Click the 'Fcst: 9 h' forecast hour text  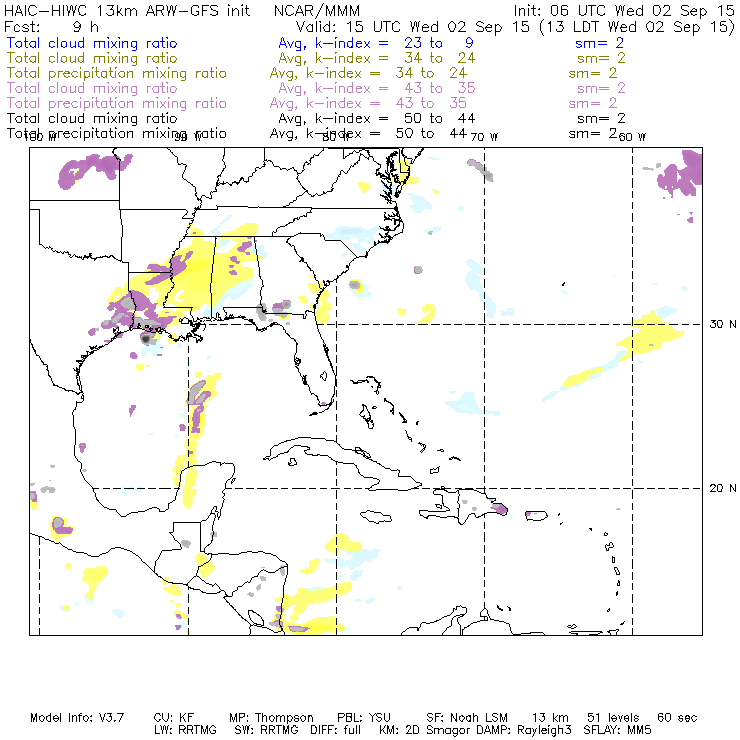(x=51, y=27)
